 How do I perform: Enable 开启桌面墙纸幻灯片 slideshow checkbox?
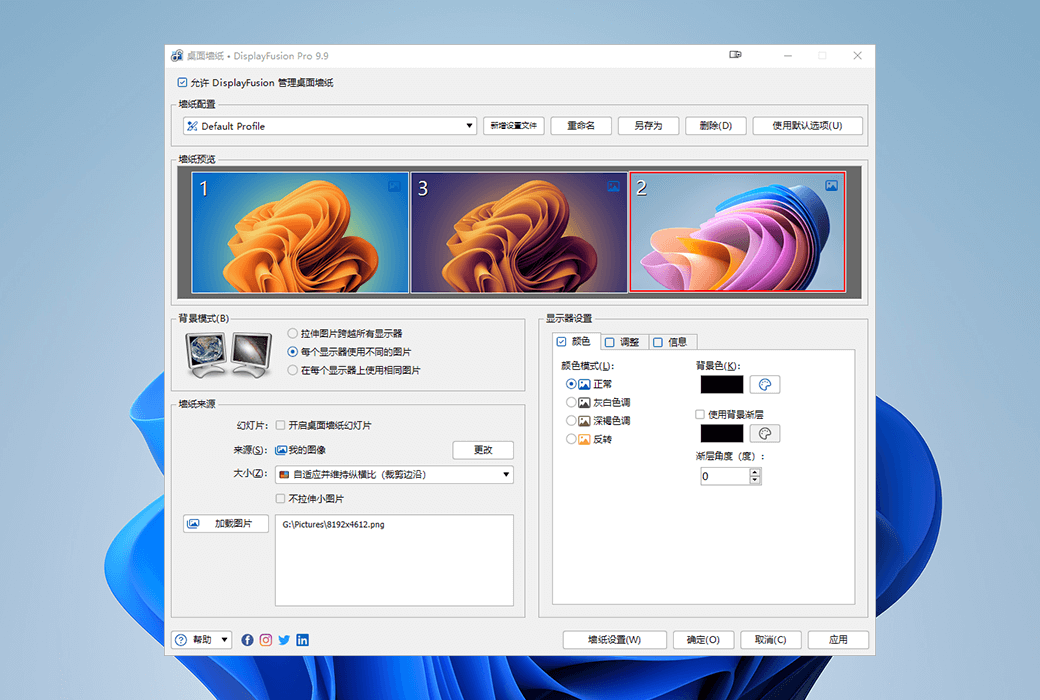point(278,427)
